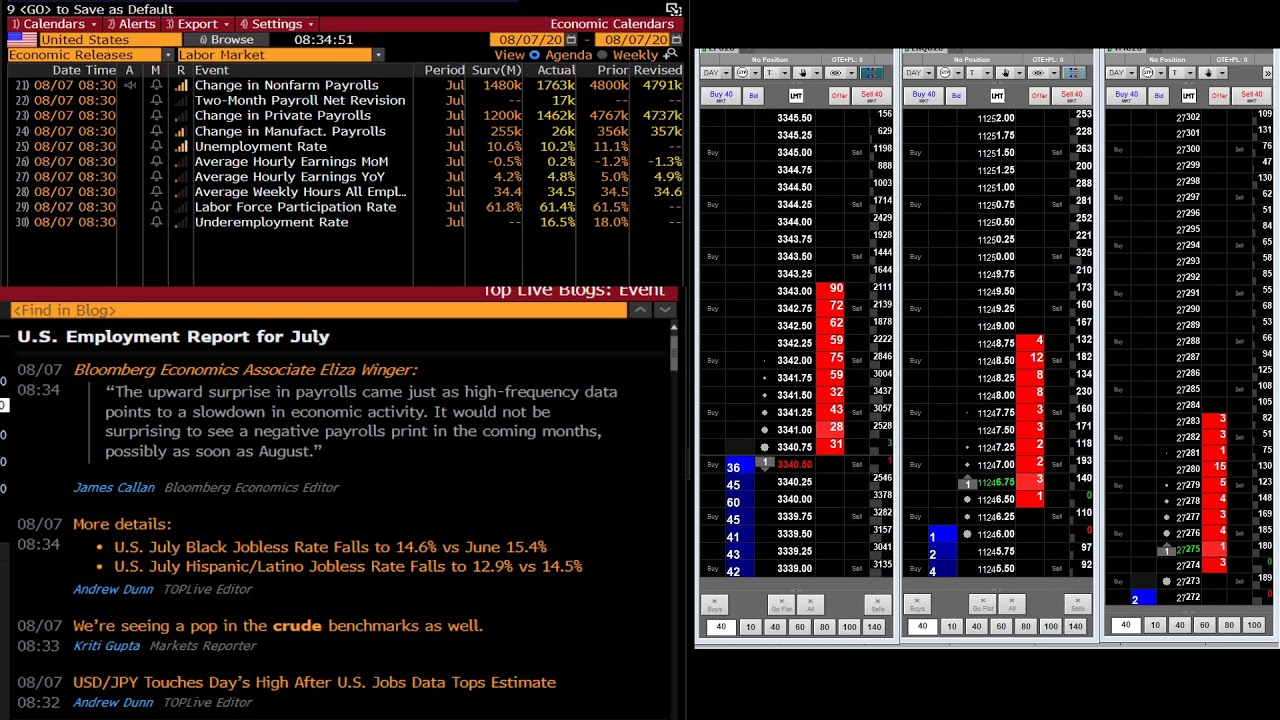The image size is (1280, 720).
Task: Open the U.S. July Black Jobless Rate headline
Action: click(330, 547)
